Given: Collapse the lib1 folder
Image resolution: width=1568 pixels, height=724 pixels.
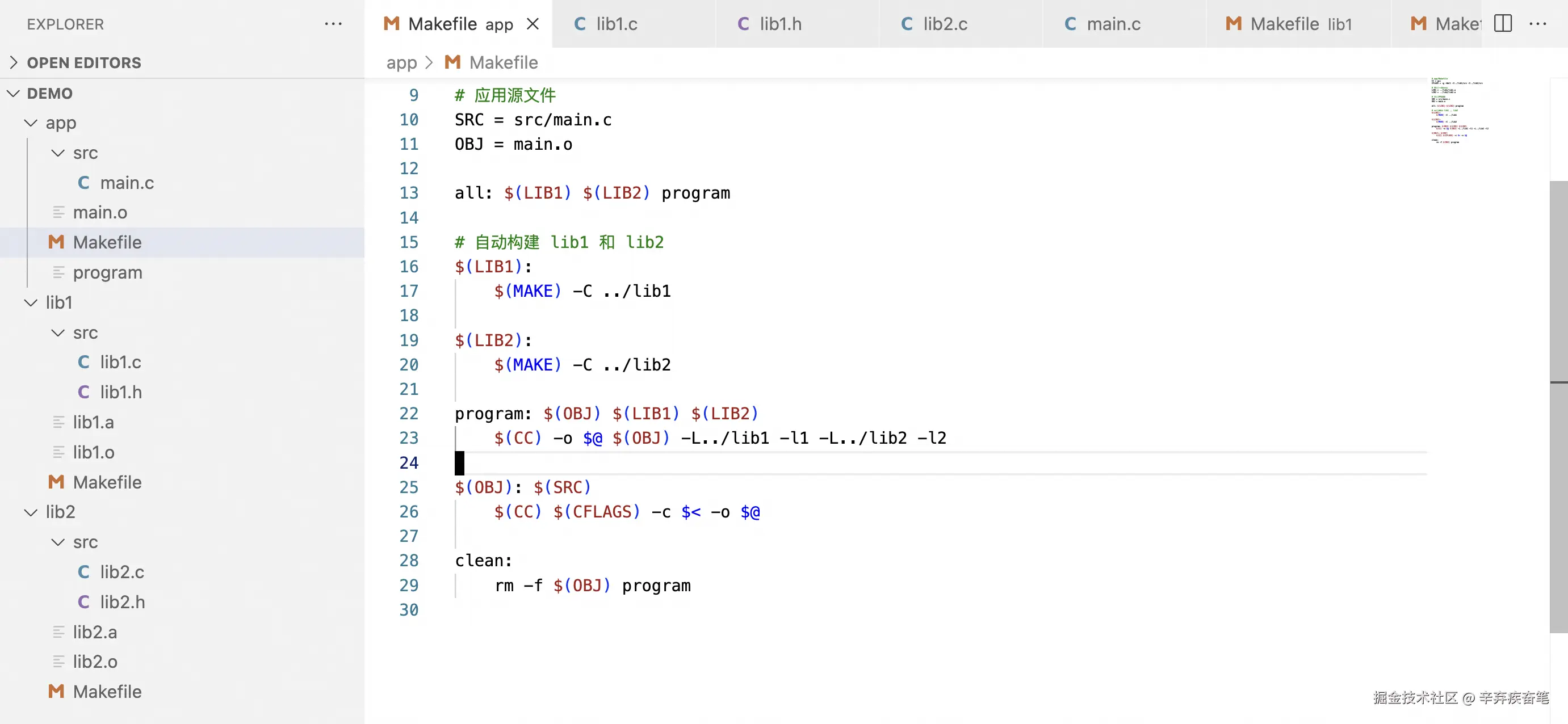Looking at the screenshot, I should 31,302.
